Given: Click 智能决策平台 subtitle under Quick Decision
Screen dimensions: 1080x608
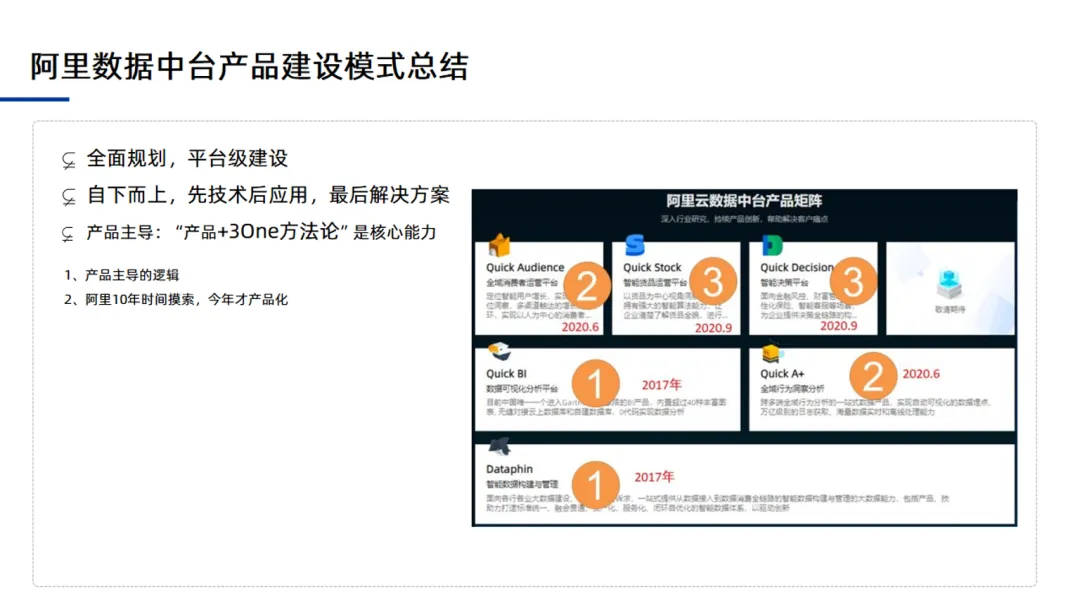Looking at the screenshot, I should tap(784, 283).
